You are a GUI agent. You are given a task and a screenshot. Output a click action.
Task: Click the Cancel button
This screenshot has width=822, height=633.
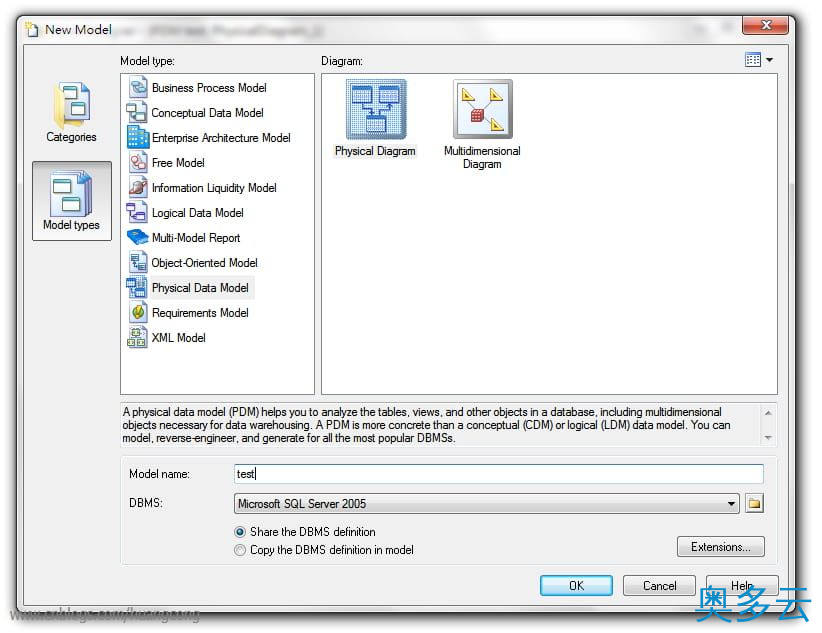659,586
